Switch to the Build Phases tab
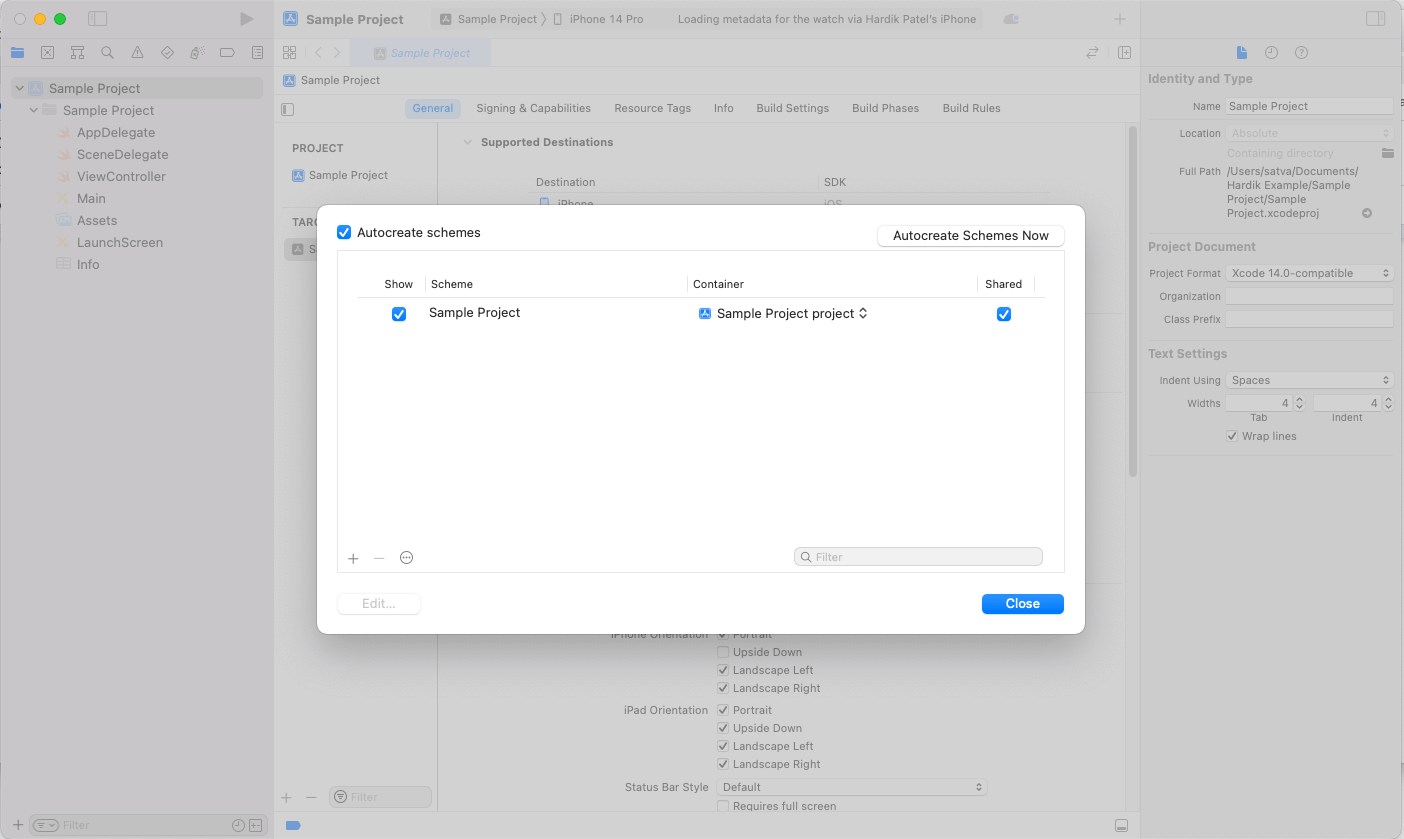The image size is (1404, 839). (x=885, y=108)
